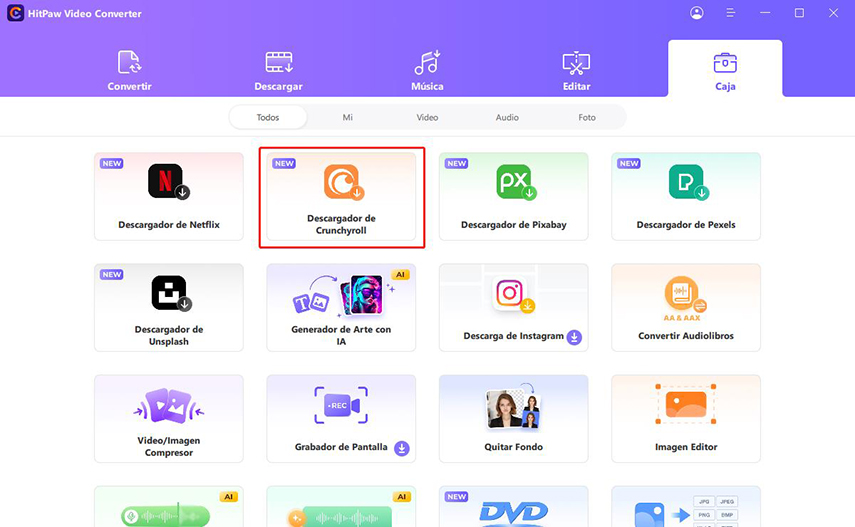Click download arrow beside Grabador de Pantalla
Viewport: 855px width, 527px height.
pos(401,448)
